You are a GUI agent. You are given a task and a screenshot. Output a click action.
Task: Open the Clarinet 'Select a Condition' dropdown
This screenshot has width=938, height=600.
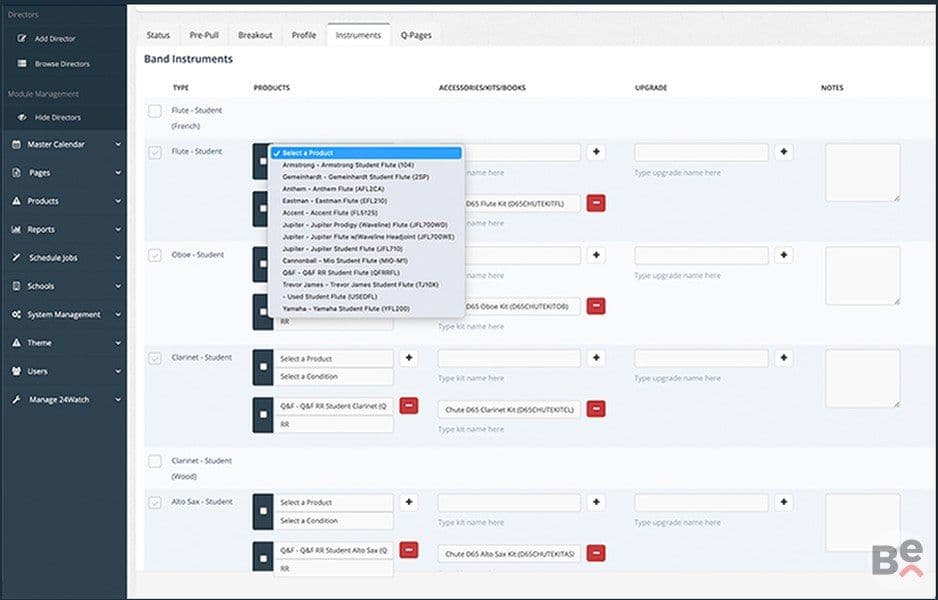click(334, 377)
